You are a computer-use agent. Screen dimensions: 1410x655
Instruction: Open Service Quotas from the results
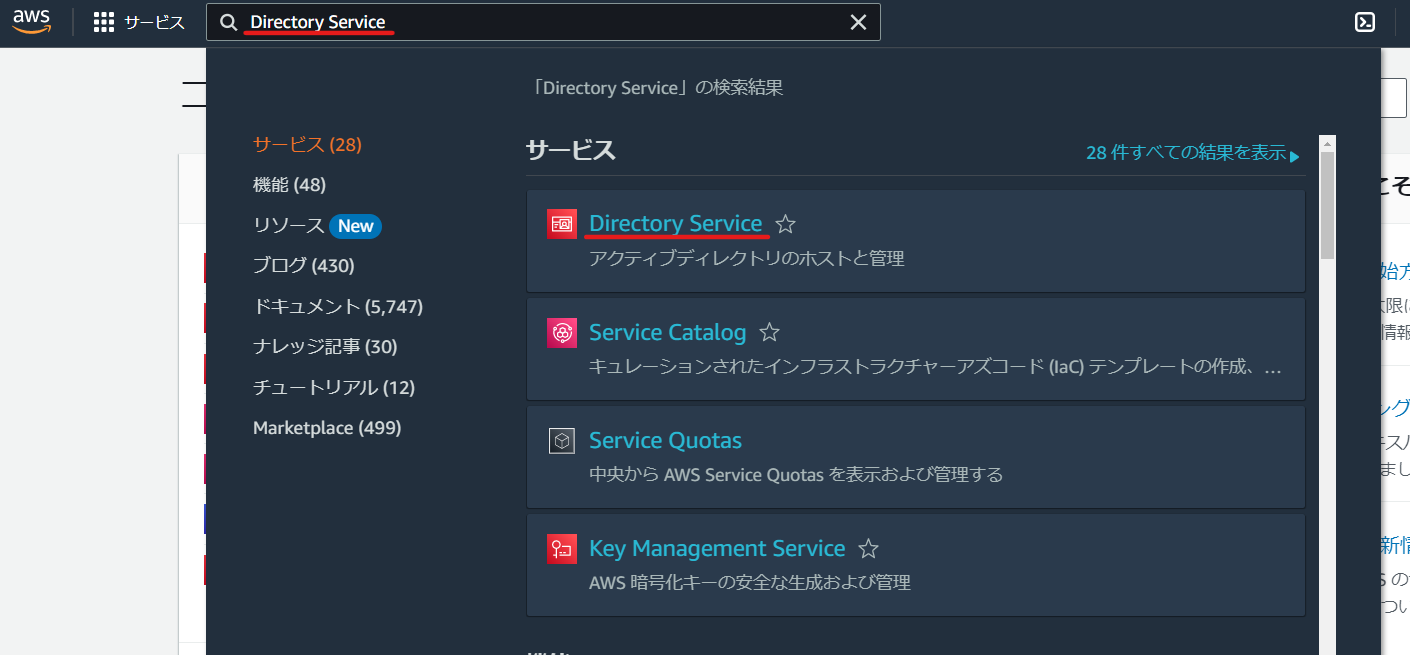tap(665, 439)
